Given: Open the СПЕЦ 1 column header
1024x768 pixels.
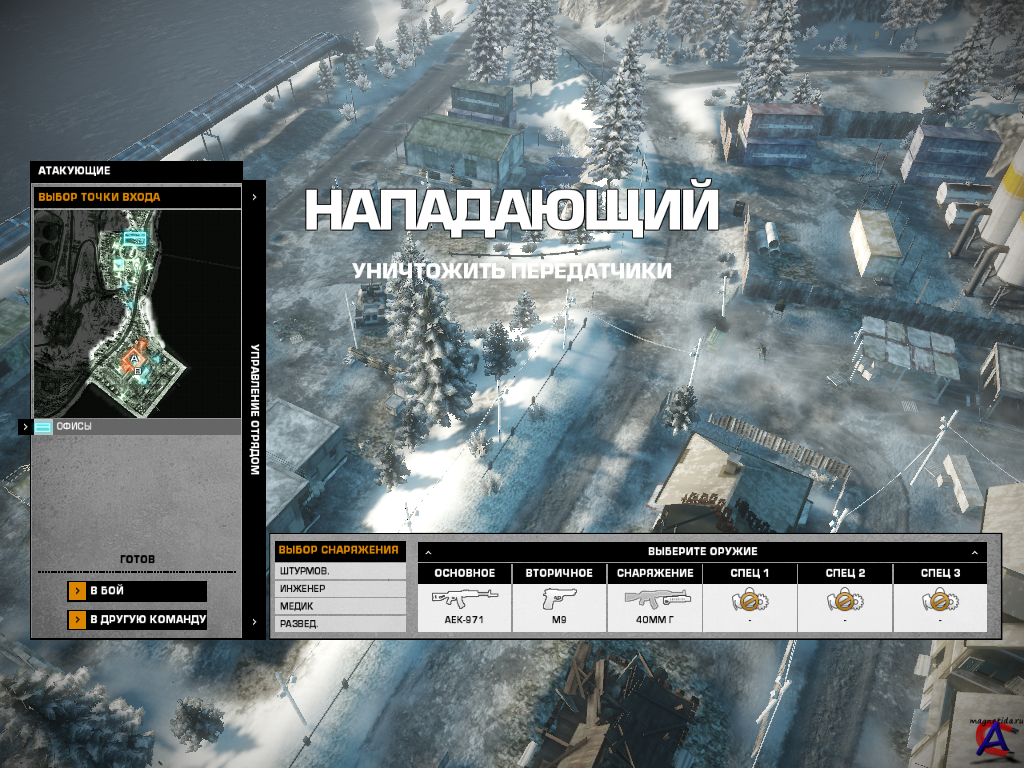Looking at the screenshot, I should [750, 573].
